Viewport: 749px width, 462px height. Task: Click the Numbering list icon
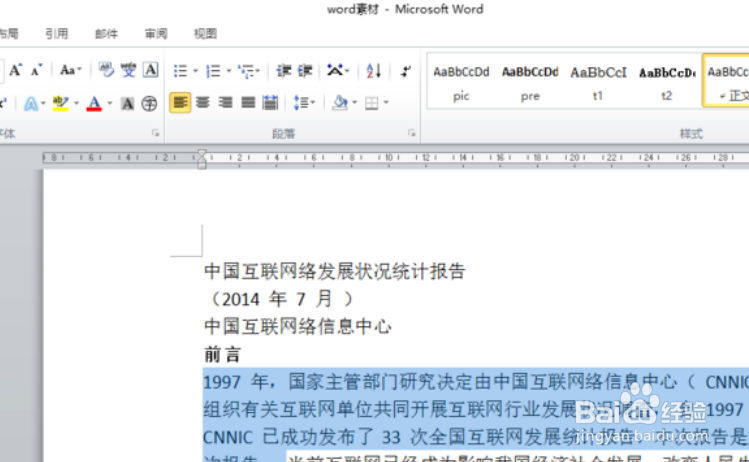[x=213, y=71]
